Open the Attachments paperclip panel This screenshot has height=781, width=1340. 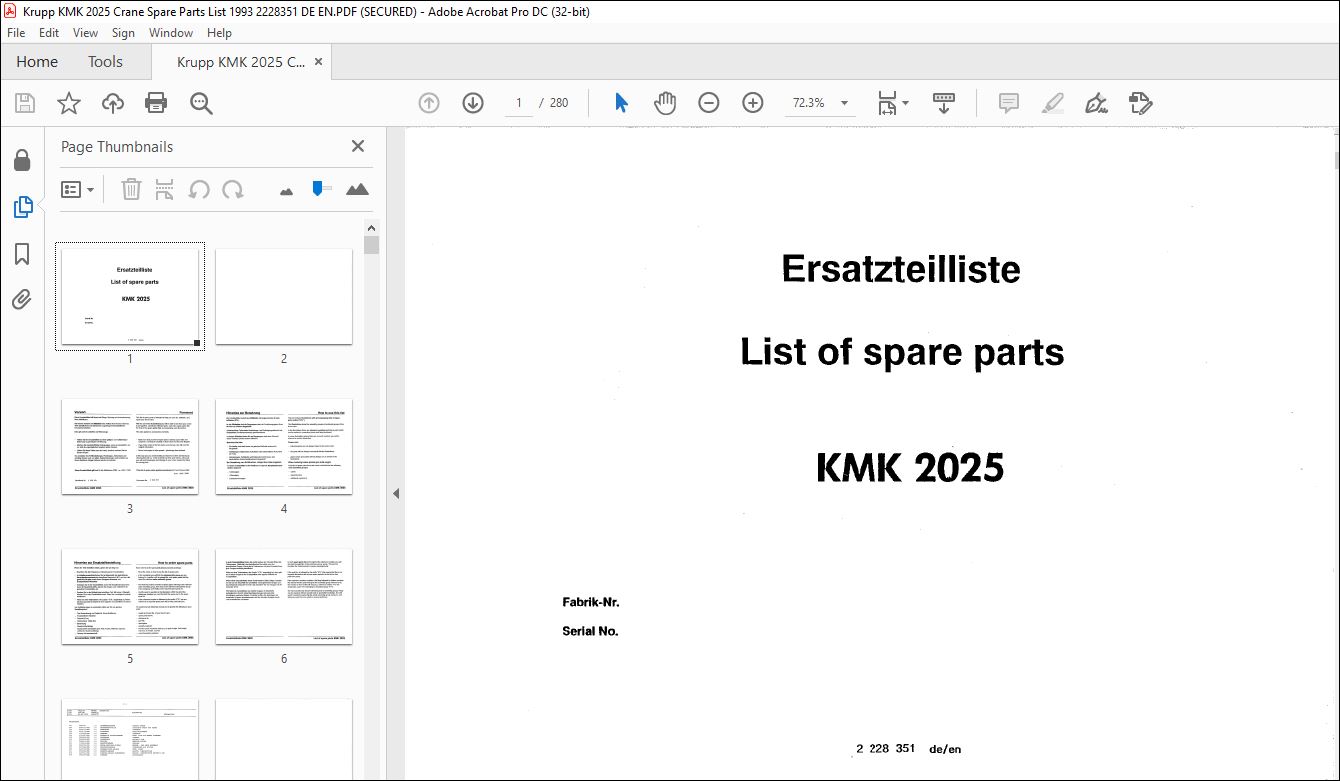click(x=22, y=299)
